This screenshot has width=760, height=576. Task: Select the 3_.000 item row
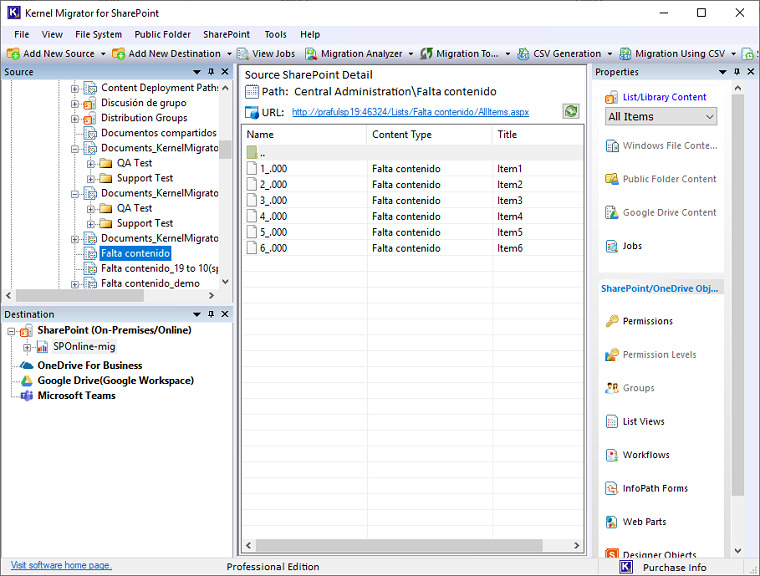click(412, 200)
